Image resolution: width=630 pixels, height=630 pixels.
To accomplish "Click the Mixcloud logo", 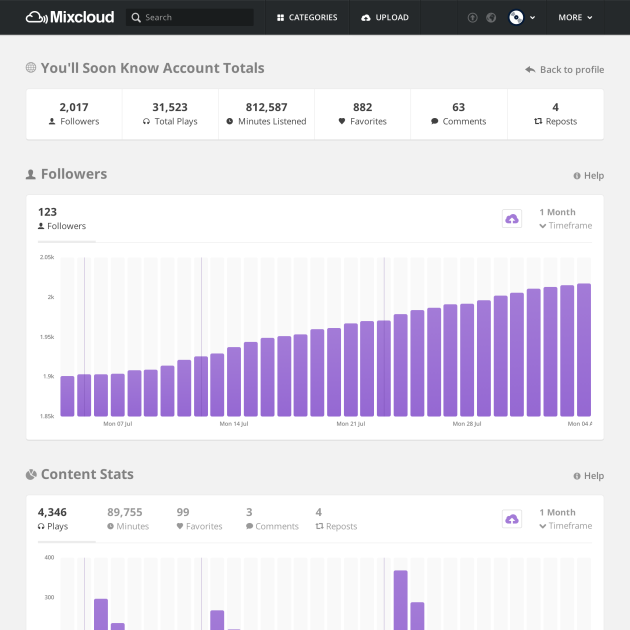I will point(70,17).
